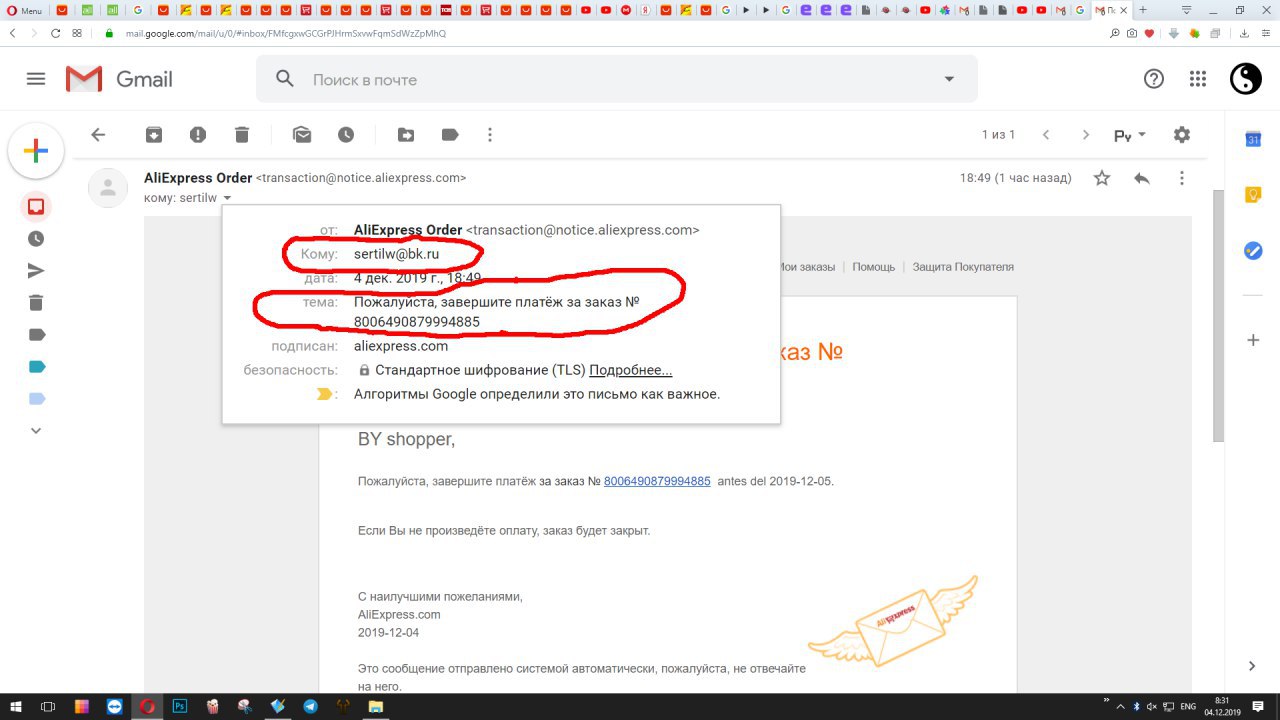Open Помощь link in email
The height and width of the screenshot is (720, 1280).
tap(873, 267)
